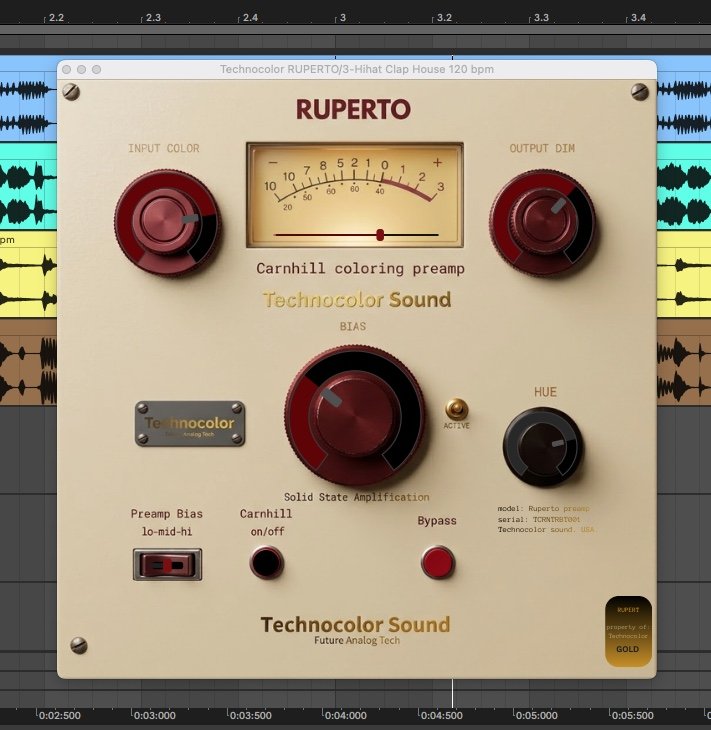Click 2.3 marker on the top ruler
This screenshot has height=730, width=711.
153,18
